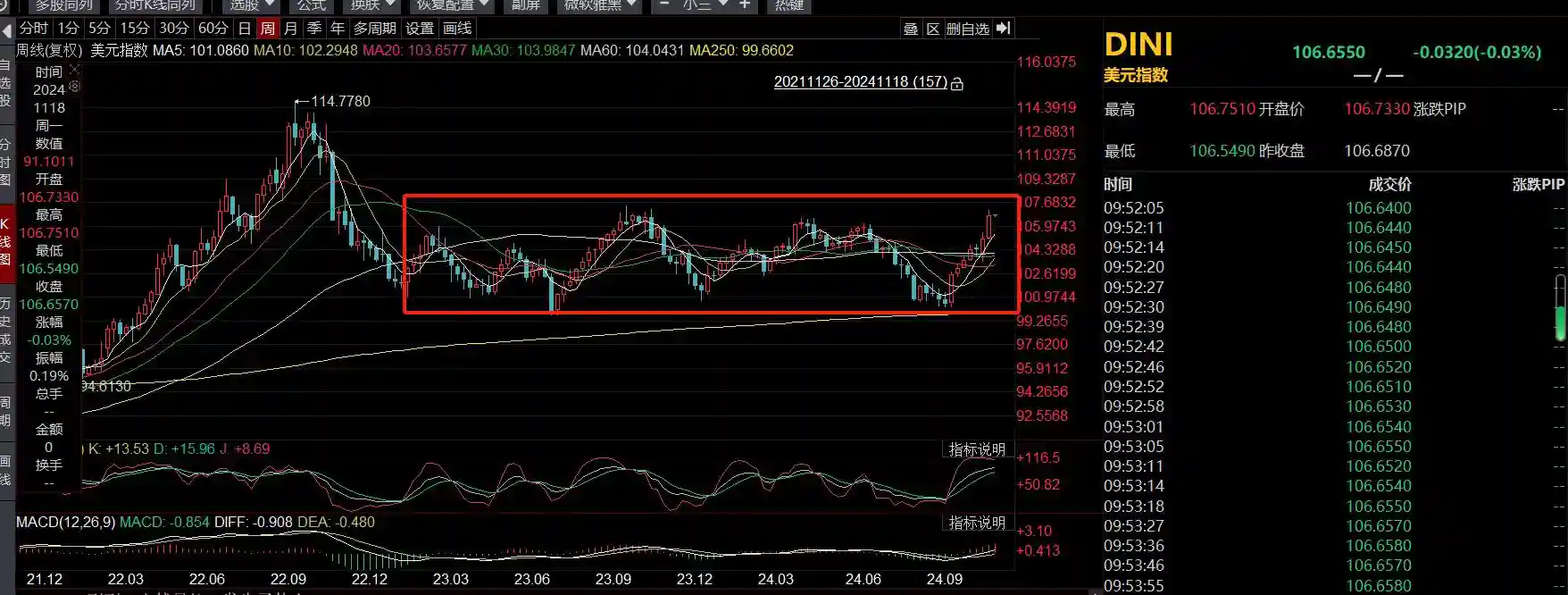Click the 20211126-20241118 date range link
This screenshot has width=1568, height=595.
click(x=859, y=82)
